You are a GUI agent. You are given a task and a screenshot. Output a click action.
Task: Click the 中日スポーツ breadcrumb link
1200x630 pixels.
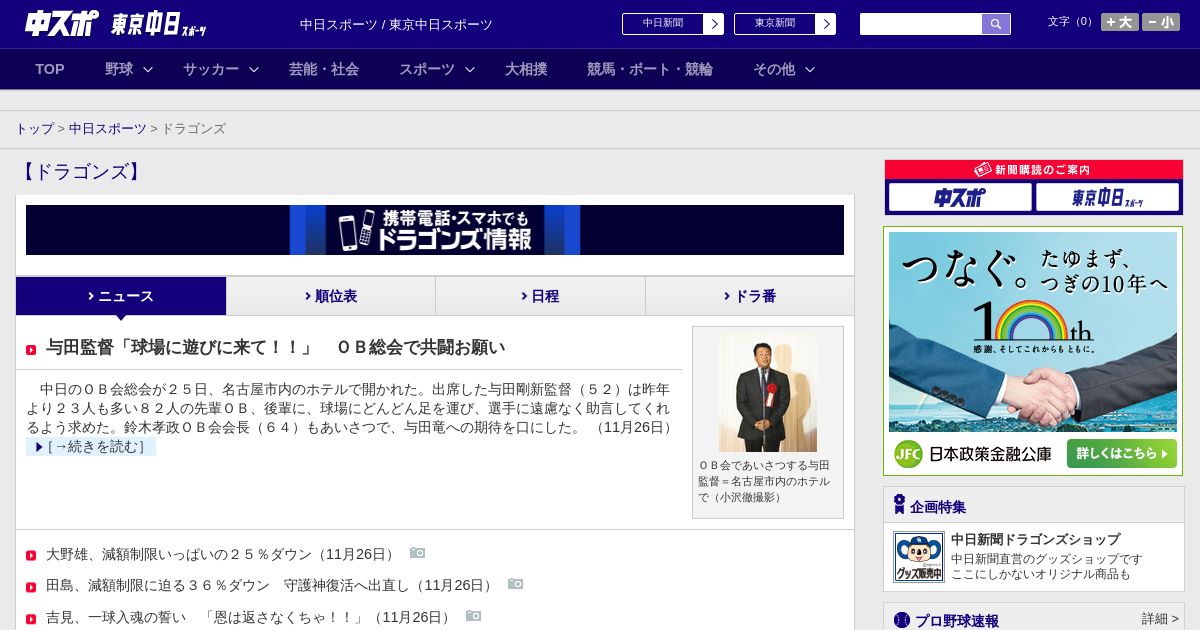tap(108, 129)
